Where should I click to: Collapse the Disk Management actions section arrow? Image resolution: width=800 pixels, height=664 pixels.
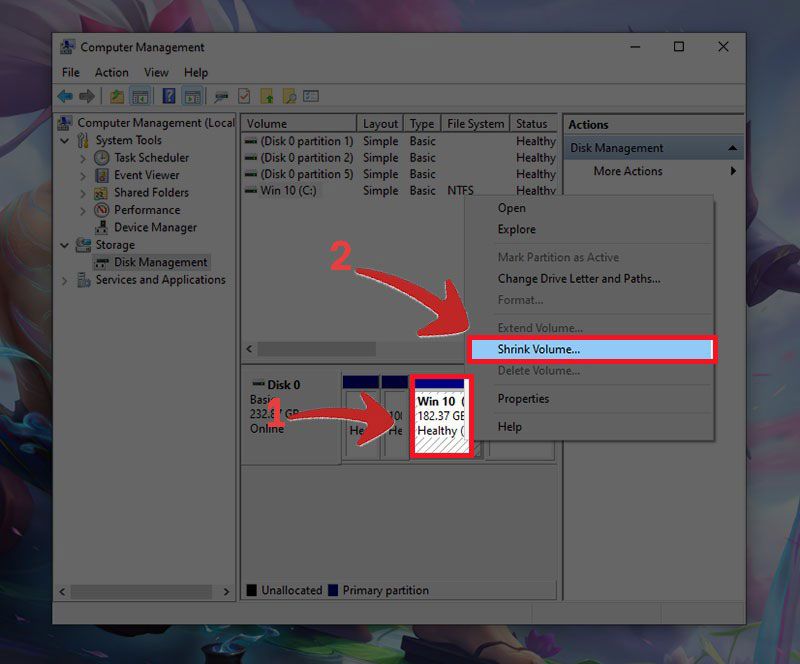tap(733, 148)
